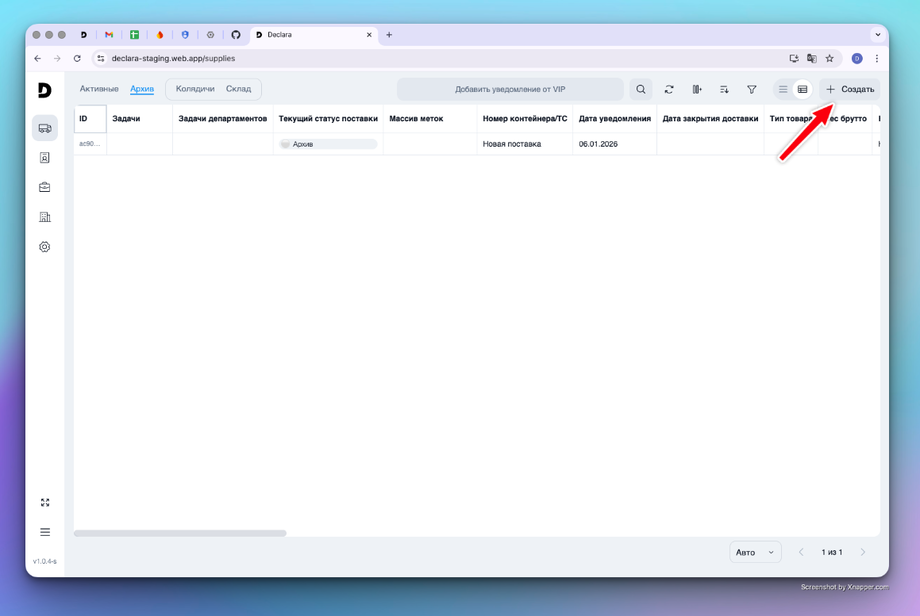Viewport: 920px width, 616px height.
Task: Switch to the Gmail pinned tab
Action: [109, 35]
